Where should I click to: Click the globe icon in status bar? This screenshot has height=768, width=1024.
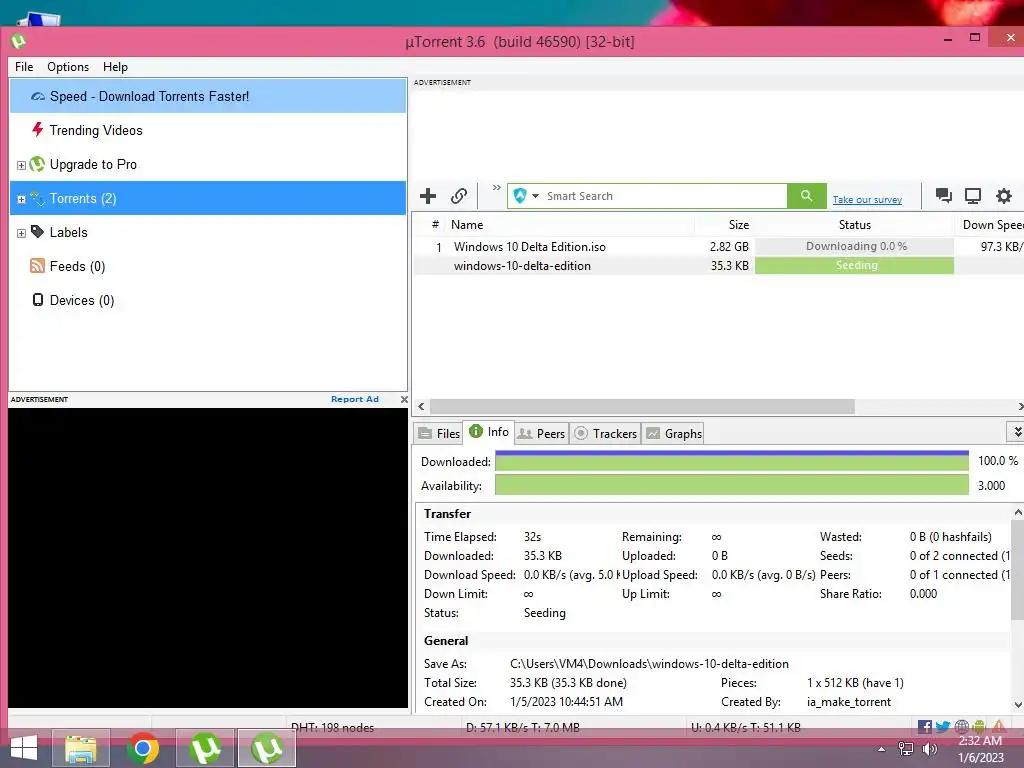coord(961,726)
